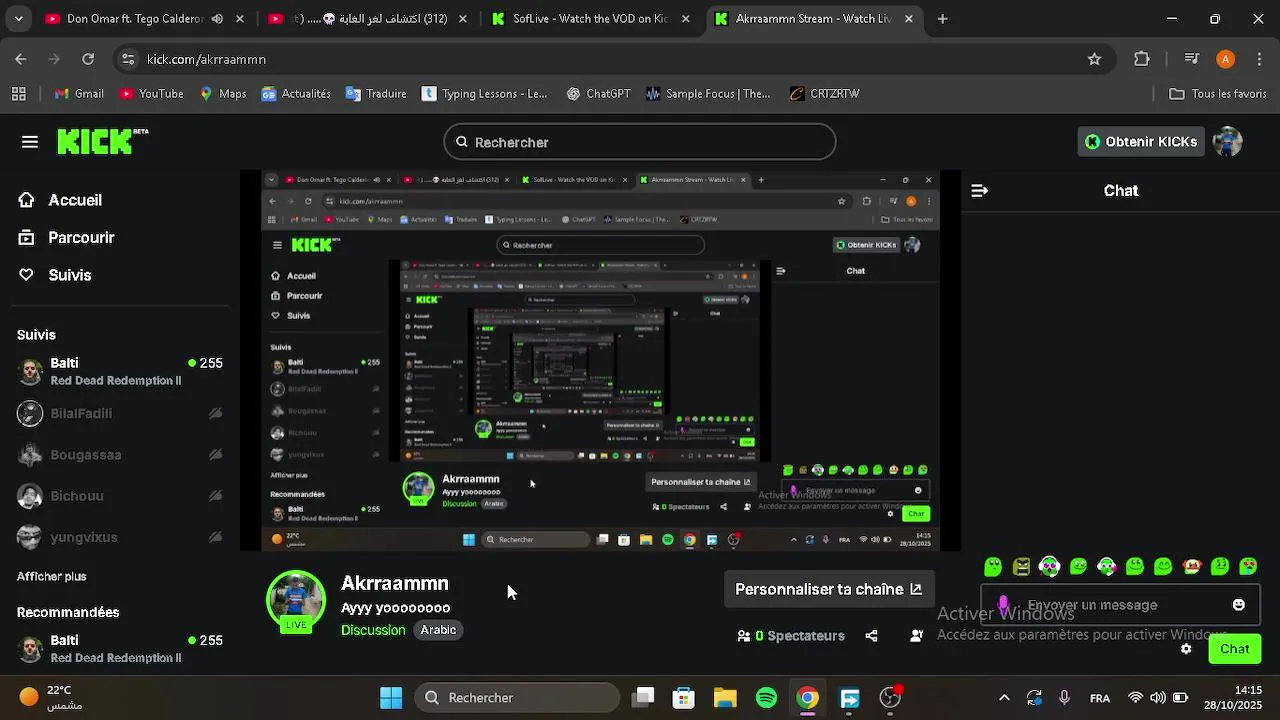Open the BilalFadili offline channel
1280x720 pixels.
click(120, 413)
